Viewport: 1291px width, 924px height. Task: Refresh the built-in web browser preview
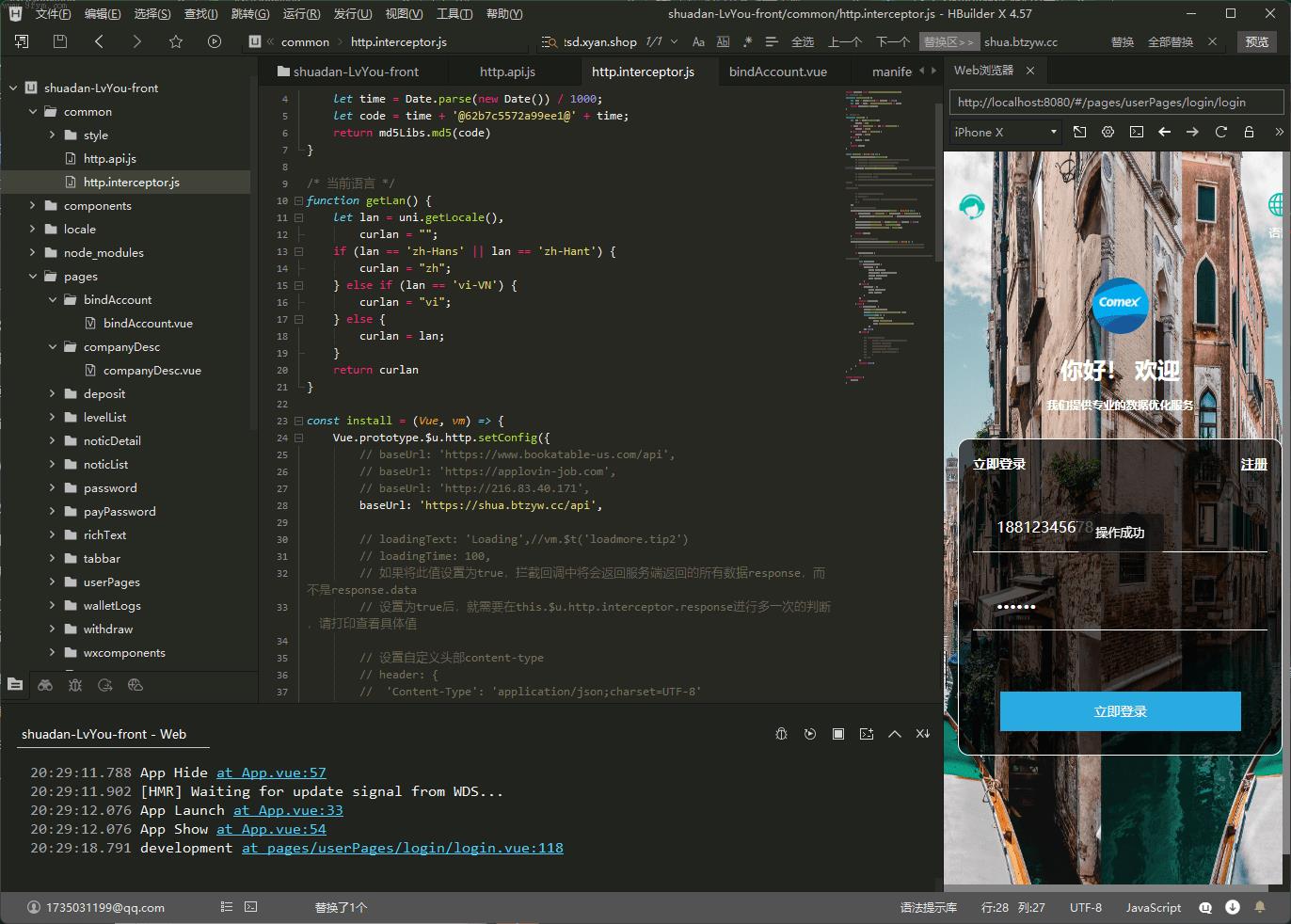point(1221,133)
